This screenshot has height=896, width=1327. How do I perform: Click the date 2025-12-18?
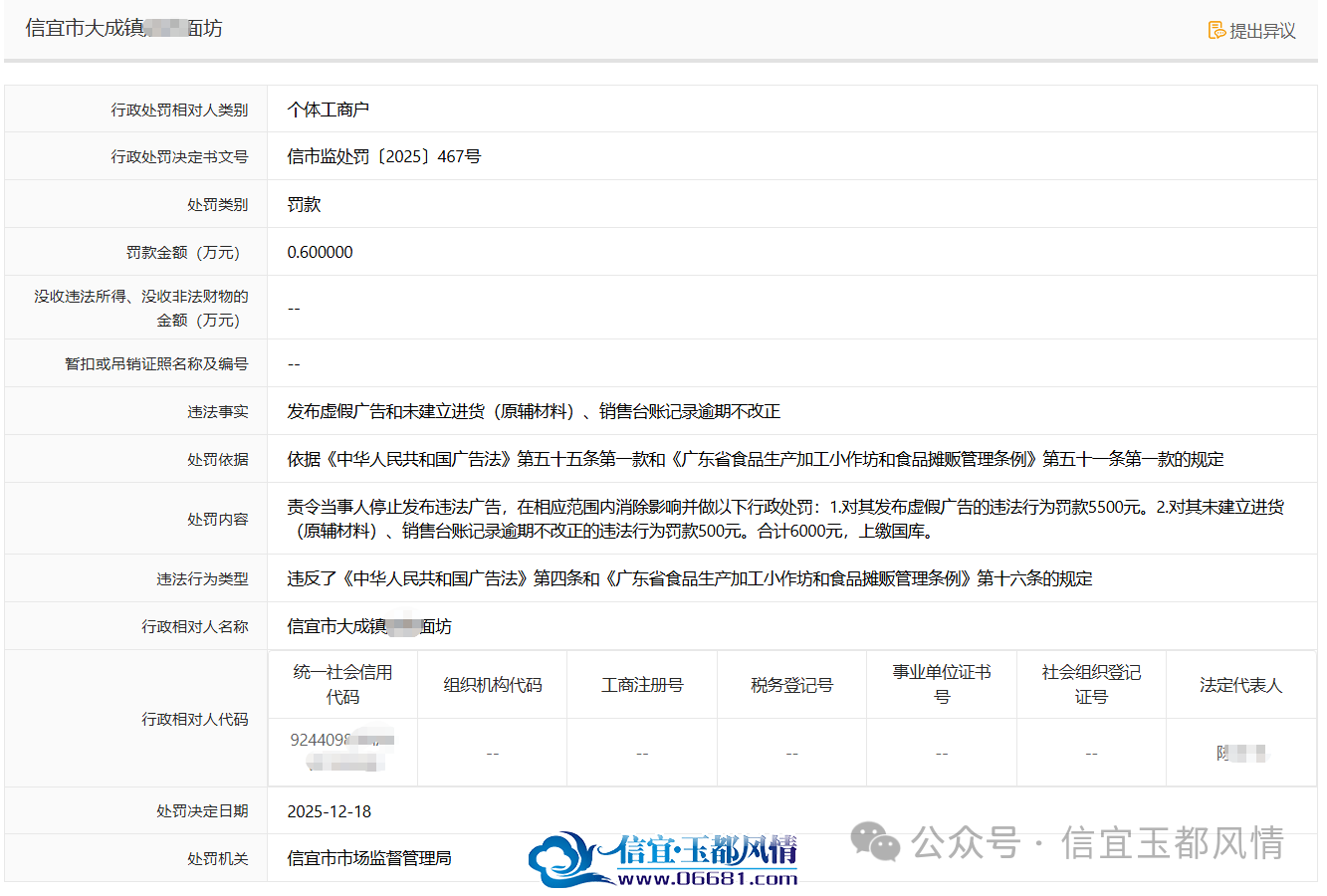click(x=330, y=811)
